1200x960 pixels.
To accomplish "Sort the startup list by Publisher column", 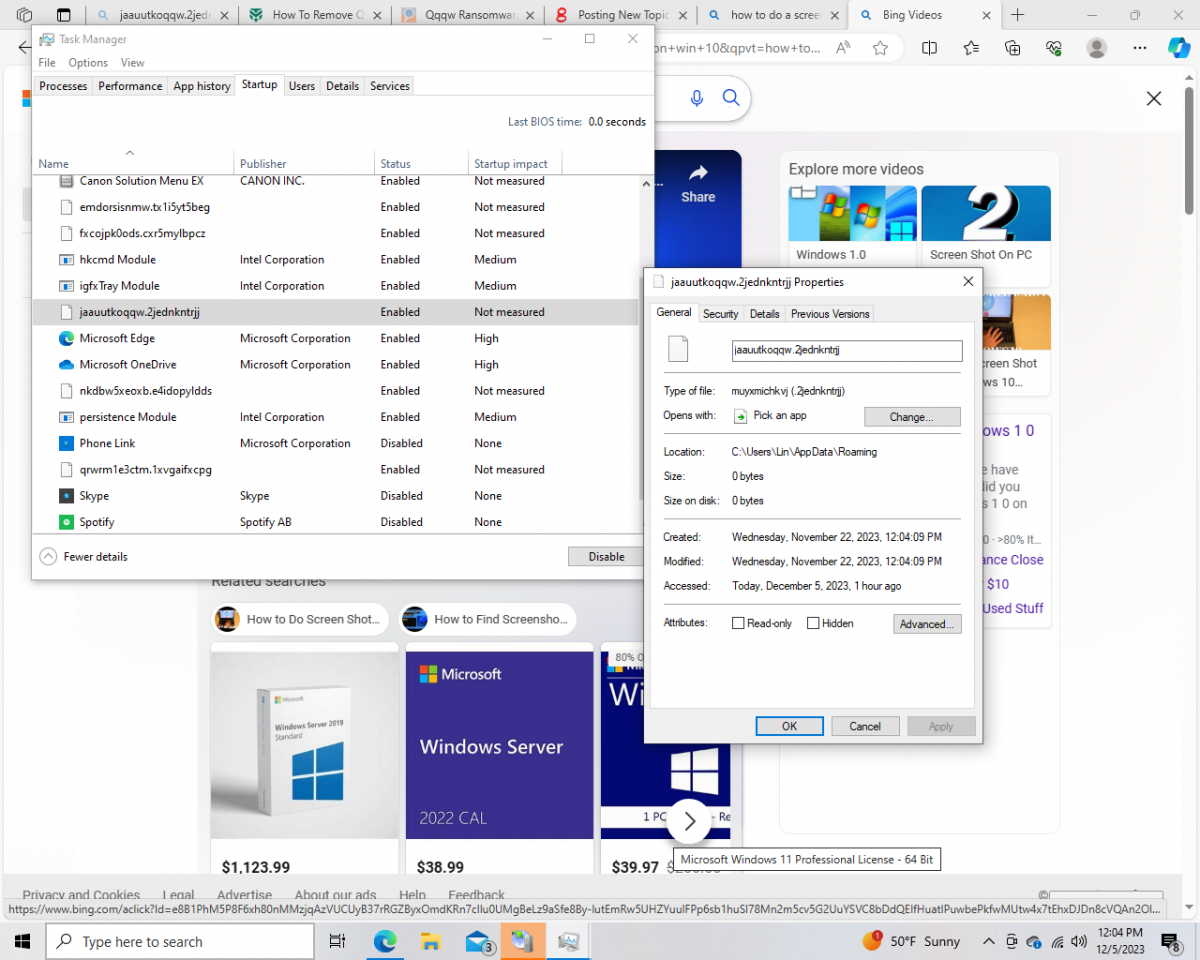I will pos(305,161).
